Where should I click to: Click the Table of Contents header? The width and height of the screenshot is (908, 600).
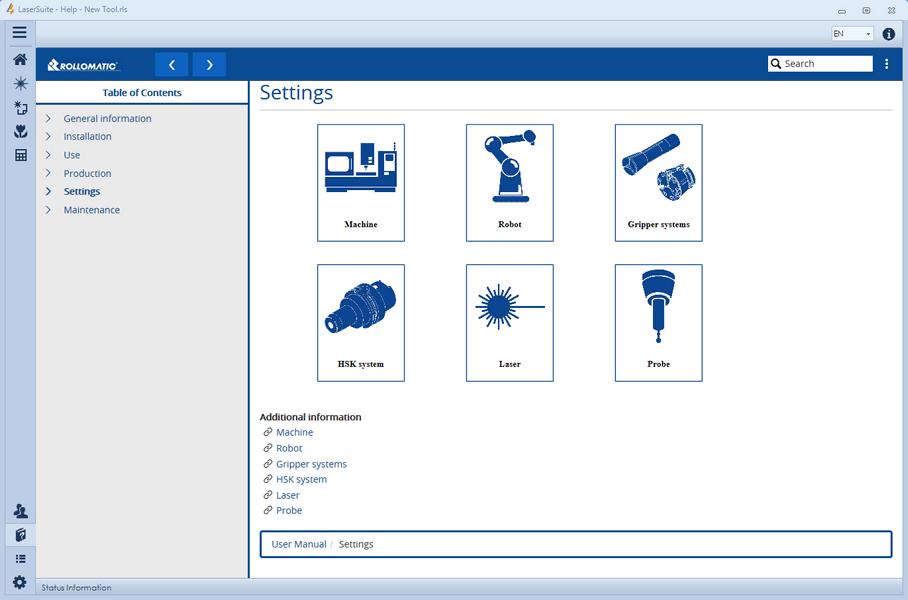click(142, 93)
